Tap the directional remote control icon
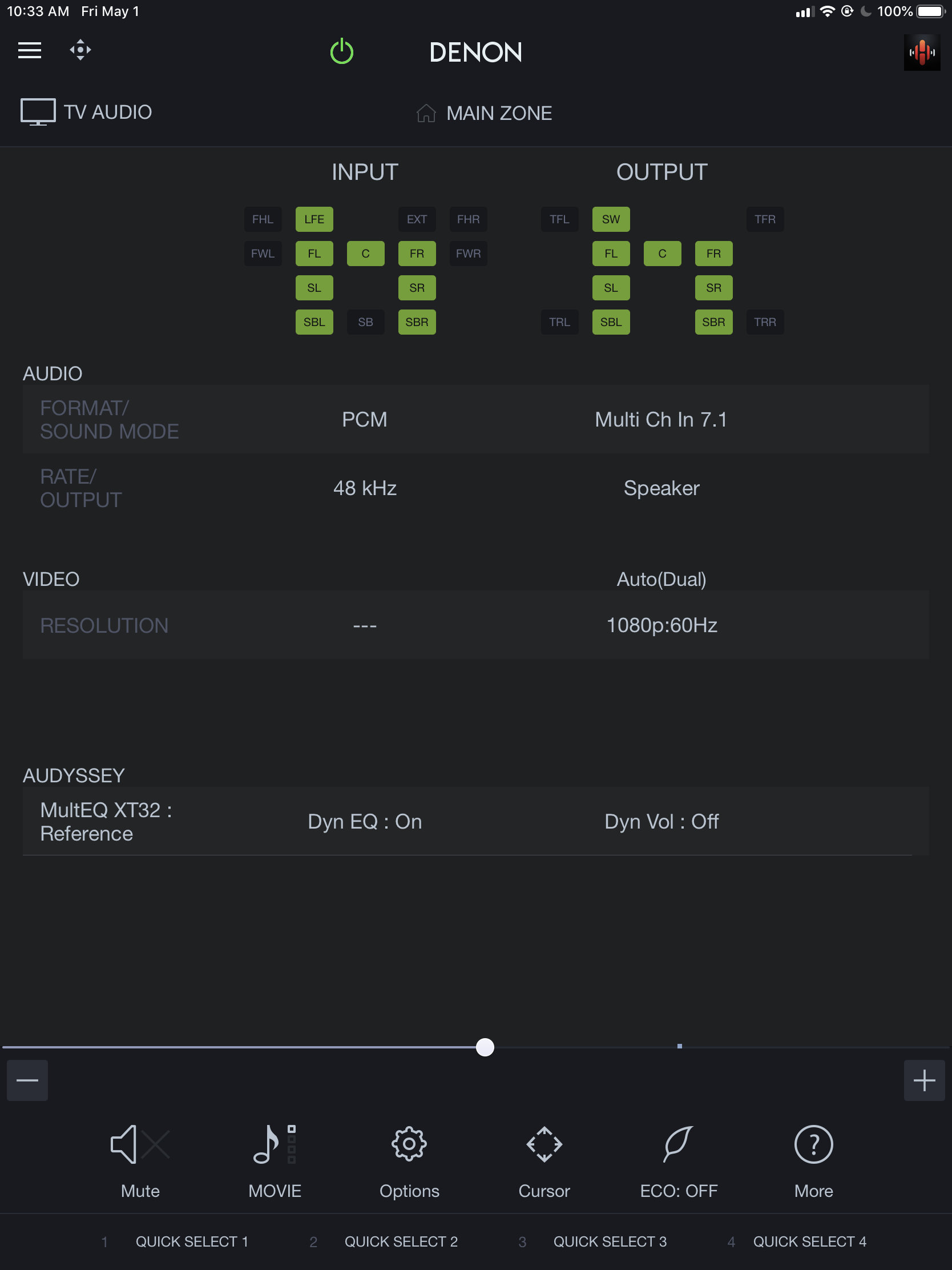Image resolution: width=952 pixels, height=1270 pixels. tap(80, 50)
